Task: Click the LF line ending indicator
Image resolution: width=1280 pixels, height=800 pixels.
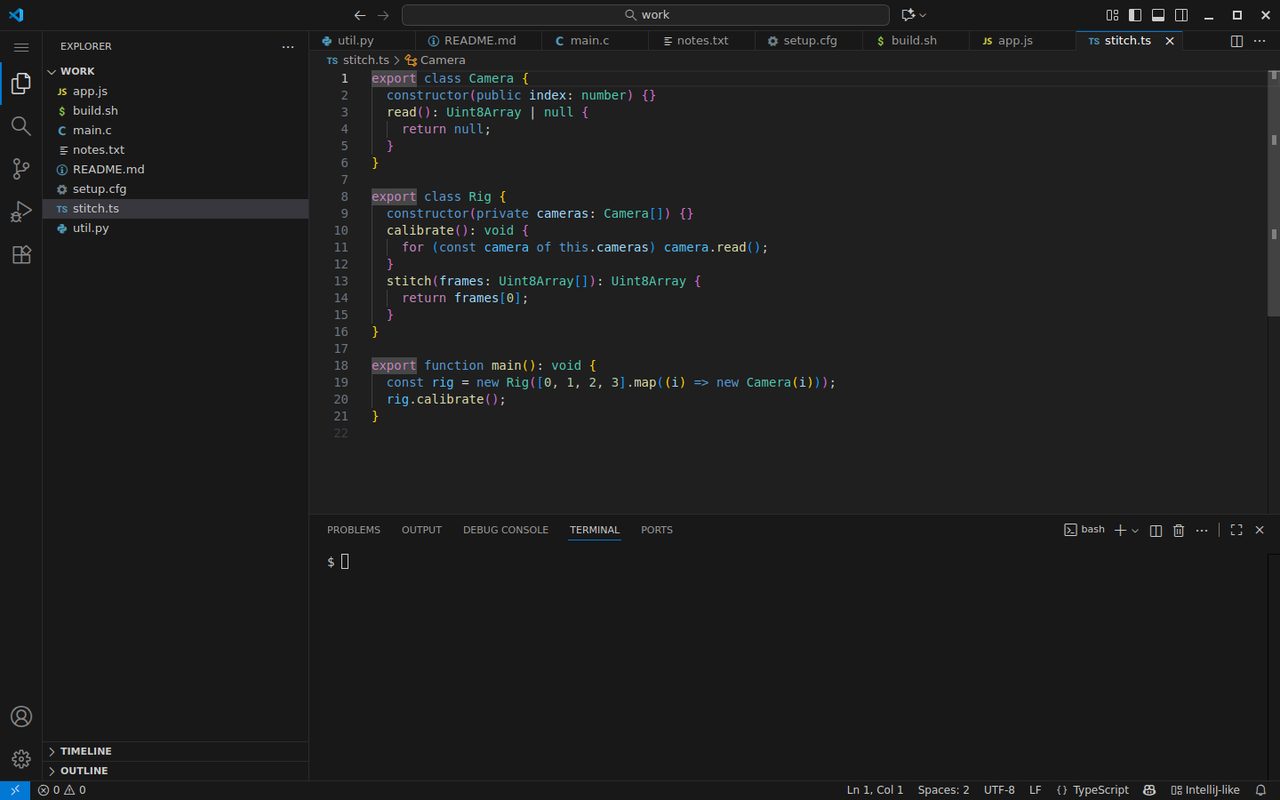Action: [x=1035, y=790]
